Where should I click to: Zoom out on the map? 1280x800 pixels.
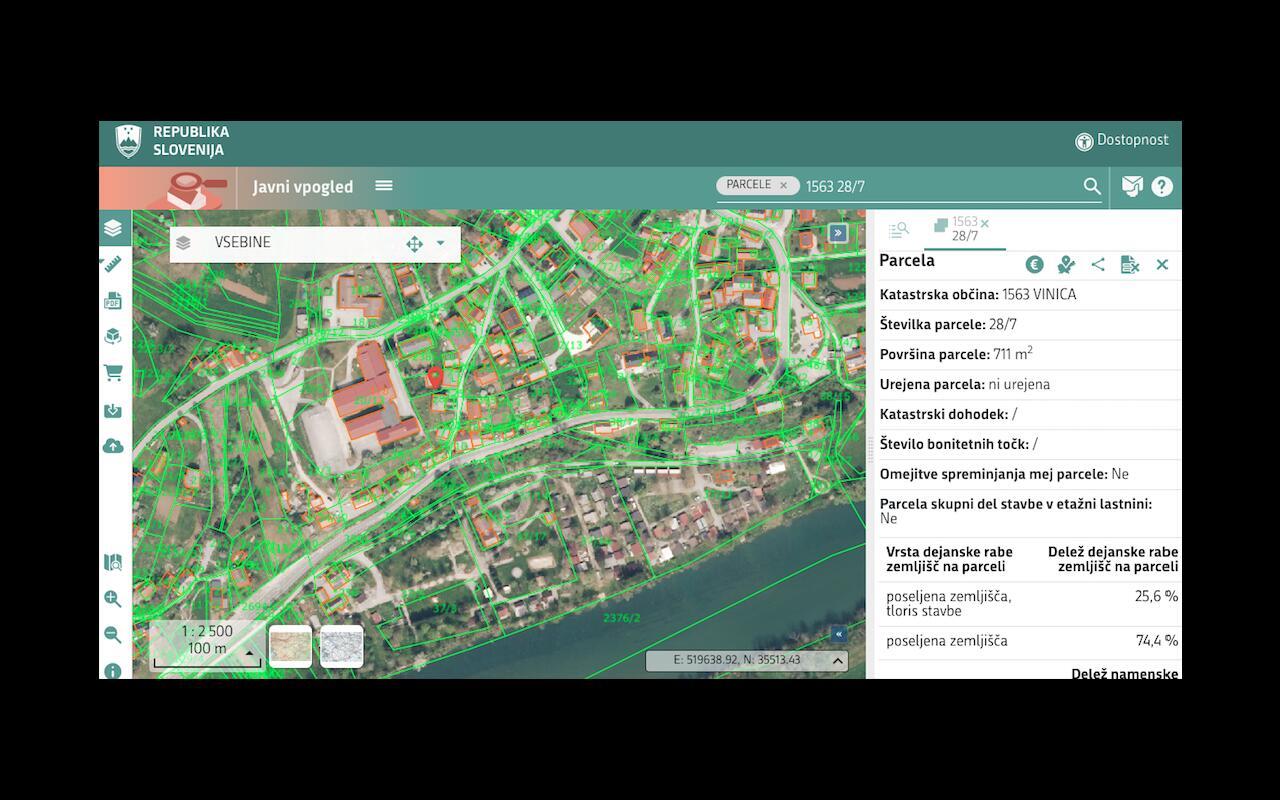click(x=113, y=635)
